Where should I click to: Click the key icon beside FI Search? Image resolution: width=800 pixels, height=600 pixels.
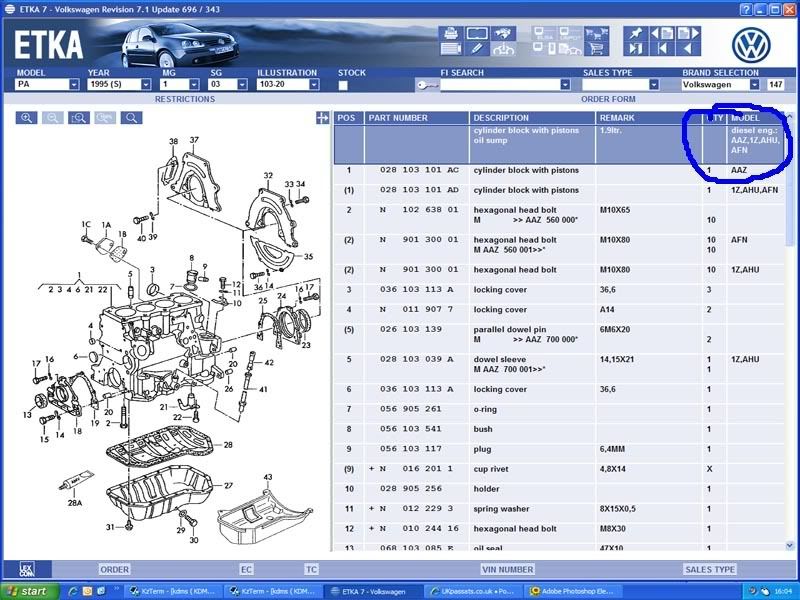[x=427, y=85]
